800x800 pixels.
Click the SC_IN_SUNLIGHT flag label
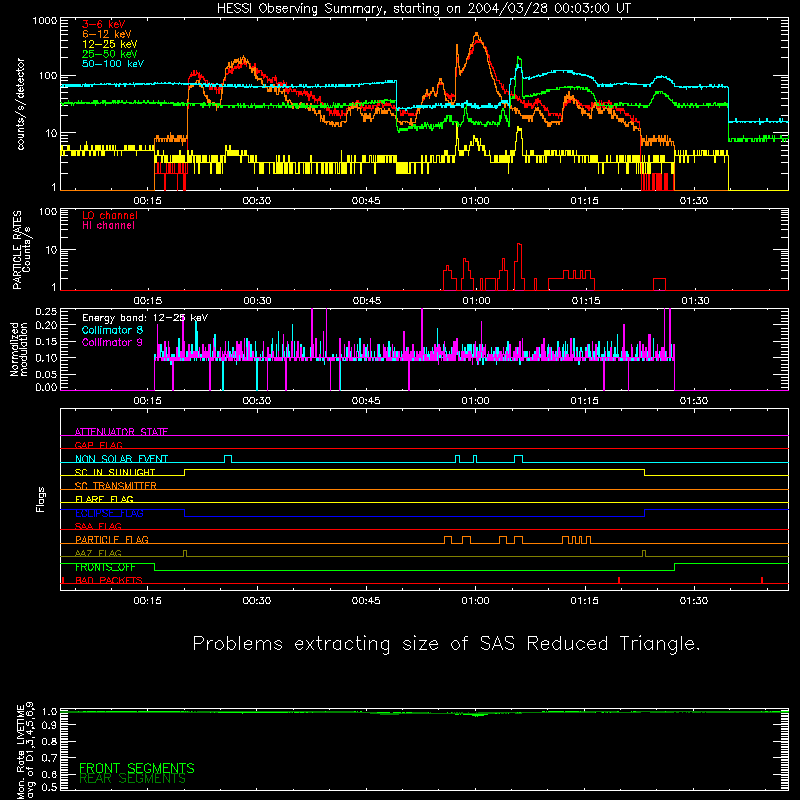115,472
